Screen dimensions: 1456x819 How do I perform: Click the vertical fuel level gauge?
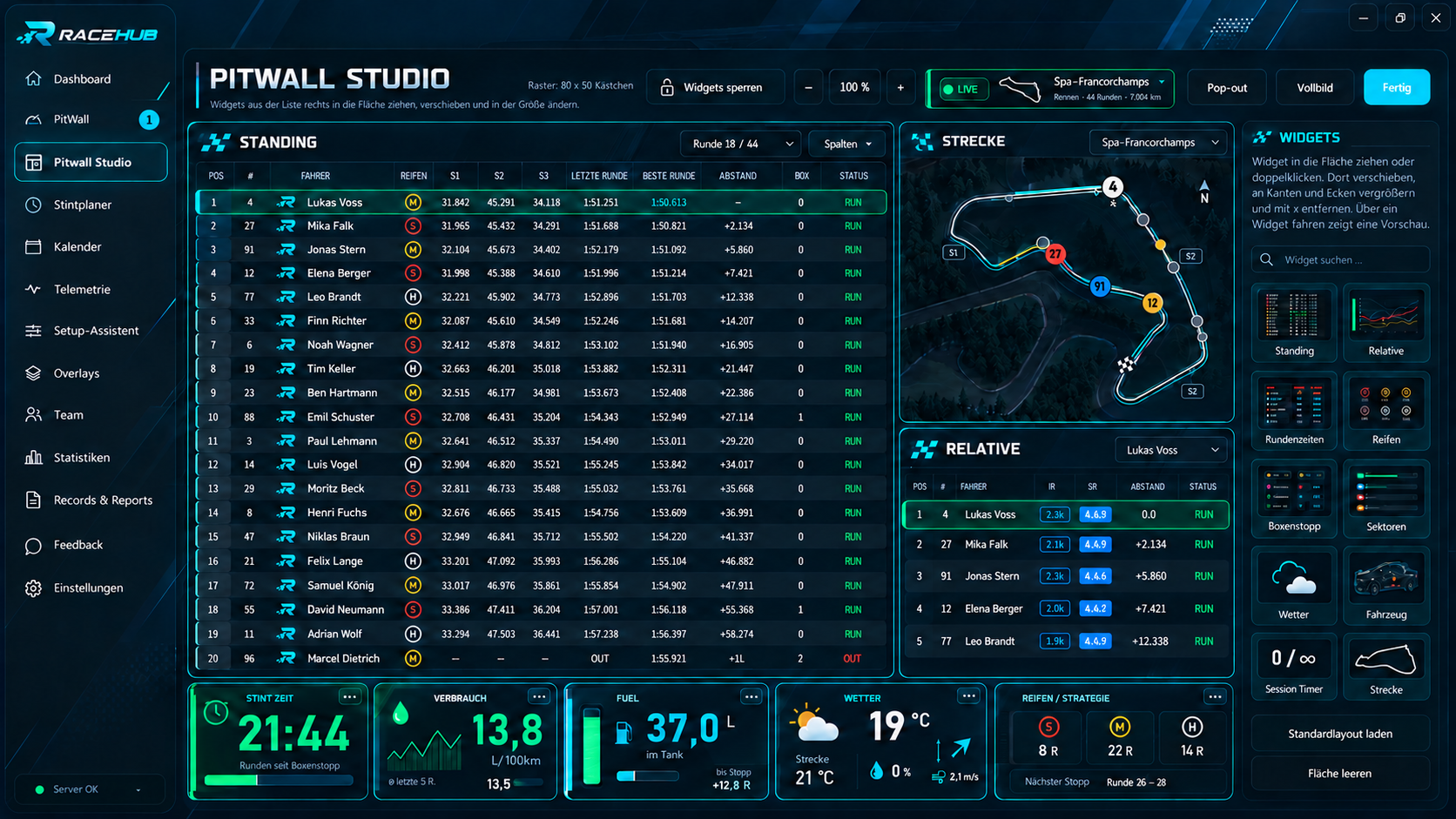coord(591,746)
